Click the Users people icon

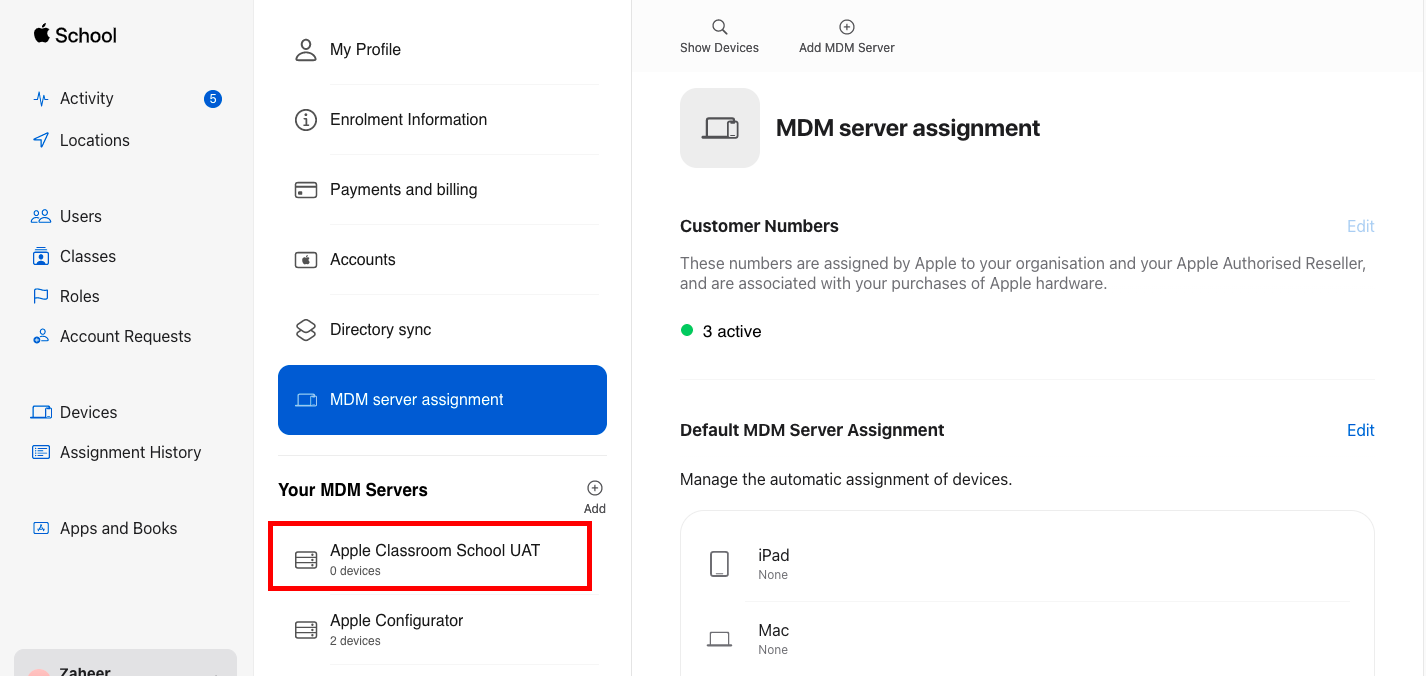click(x=41, y=216)
